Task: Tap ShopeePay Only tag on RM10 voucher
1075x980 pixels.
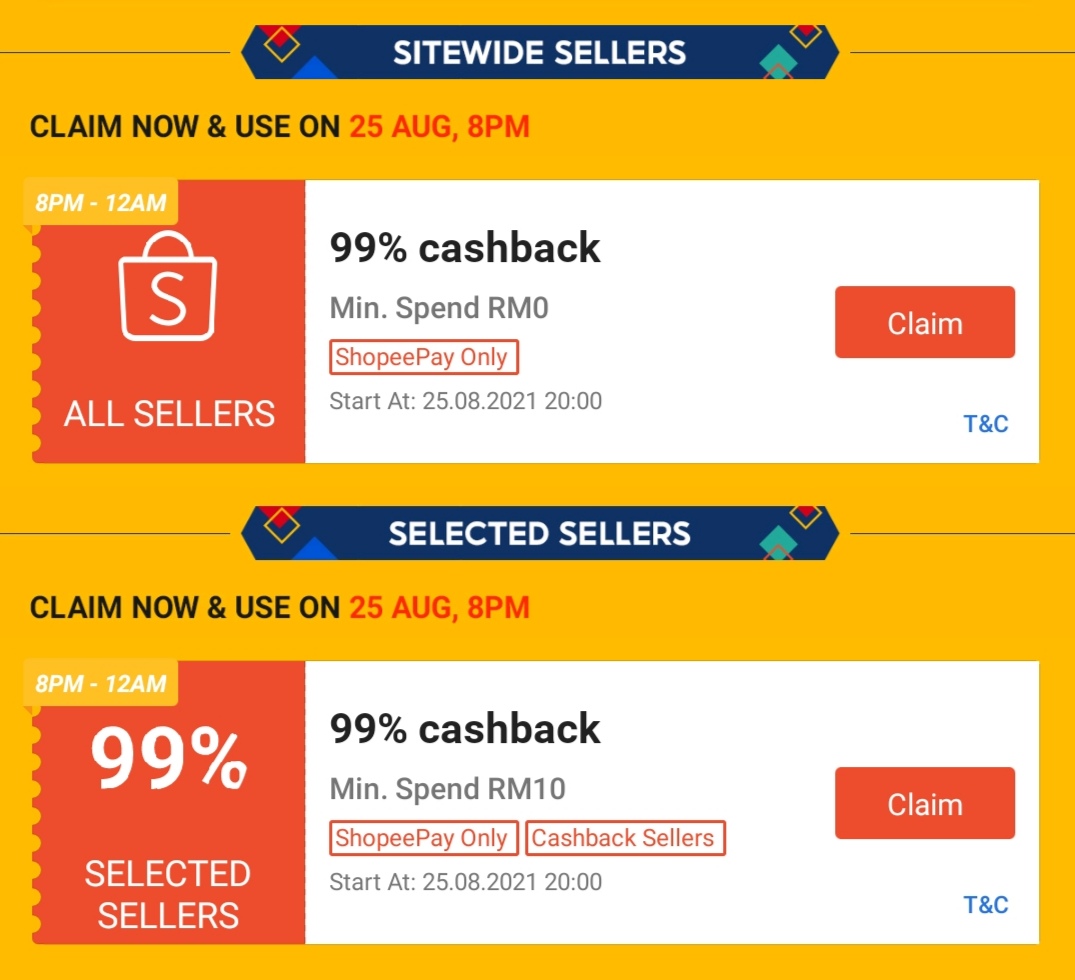Action: click(423, 838)
